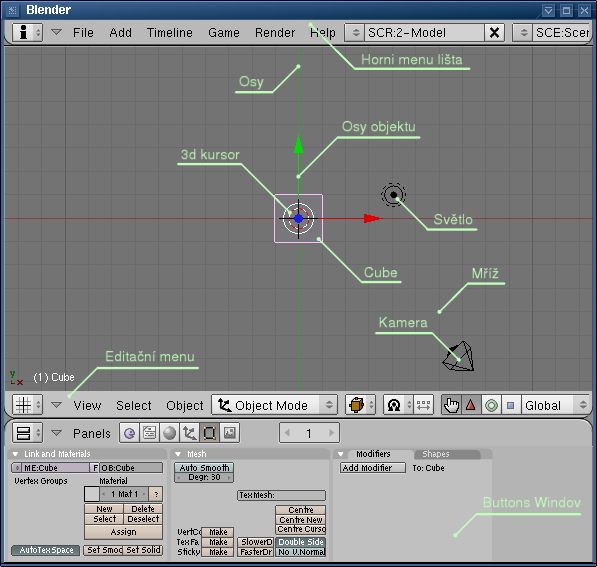Switch to Scene context image icon
597x567 pixels.
[x=230, y=433]
